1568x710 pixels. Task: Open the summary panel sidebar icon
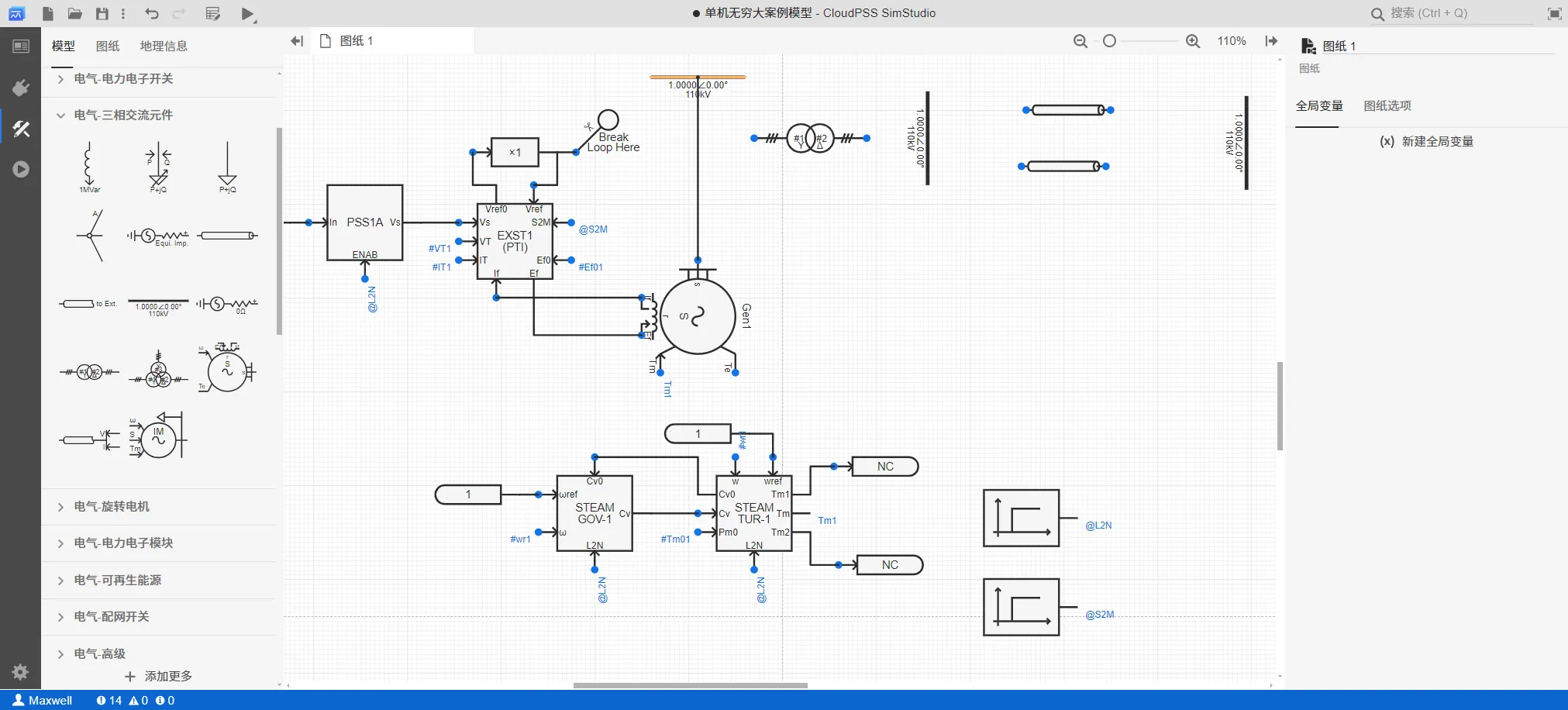click(21, 47)
